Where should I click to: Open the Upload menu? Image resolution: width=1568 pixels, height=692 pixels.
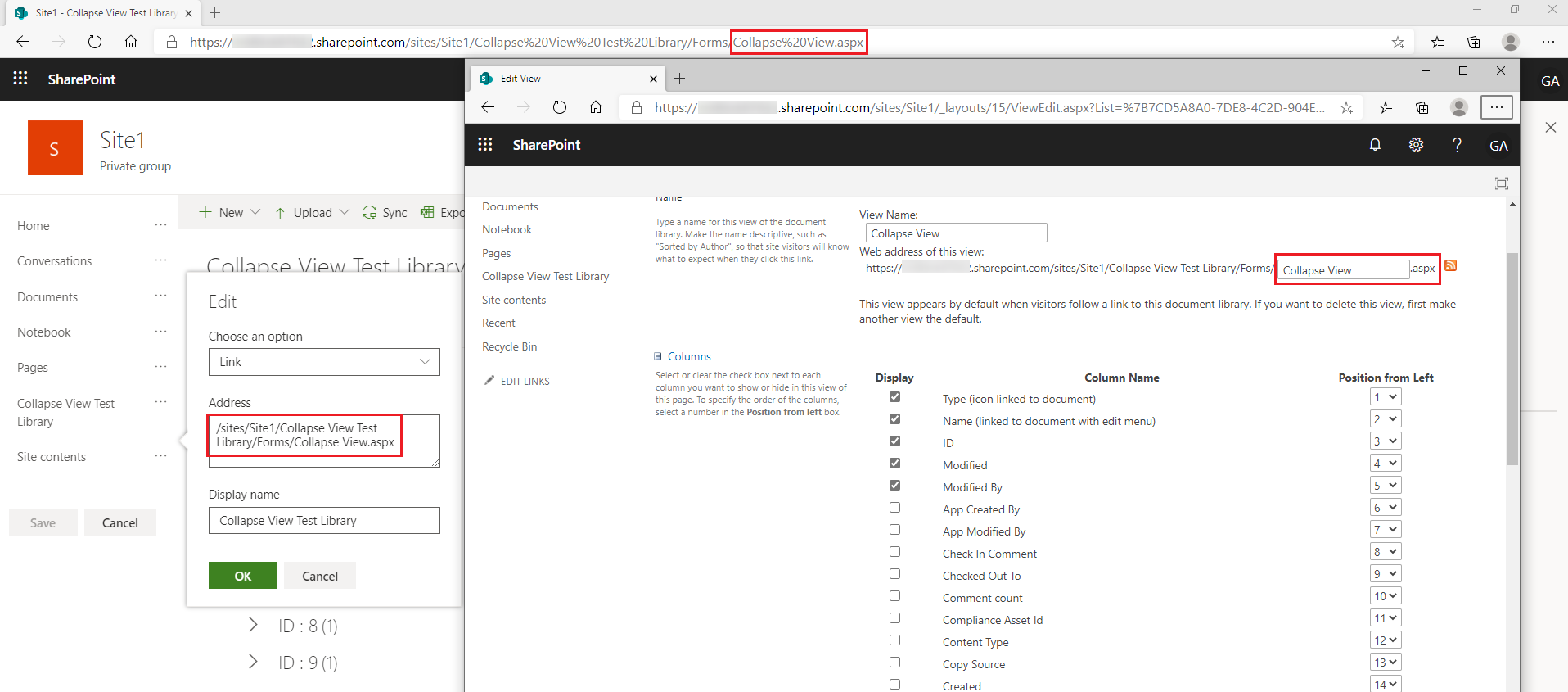[x=312, y=212]
